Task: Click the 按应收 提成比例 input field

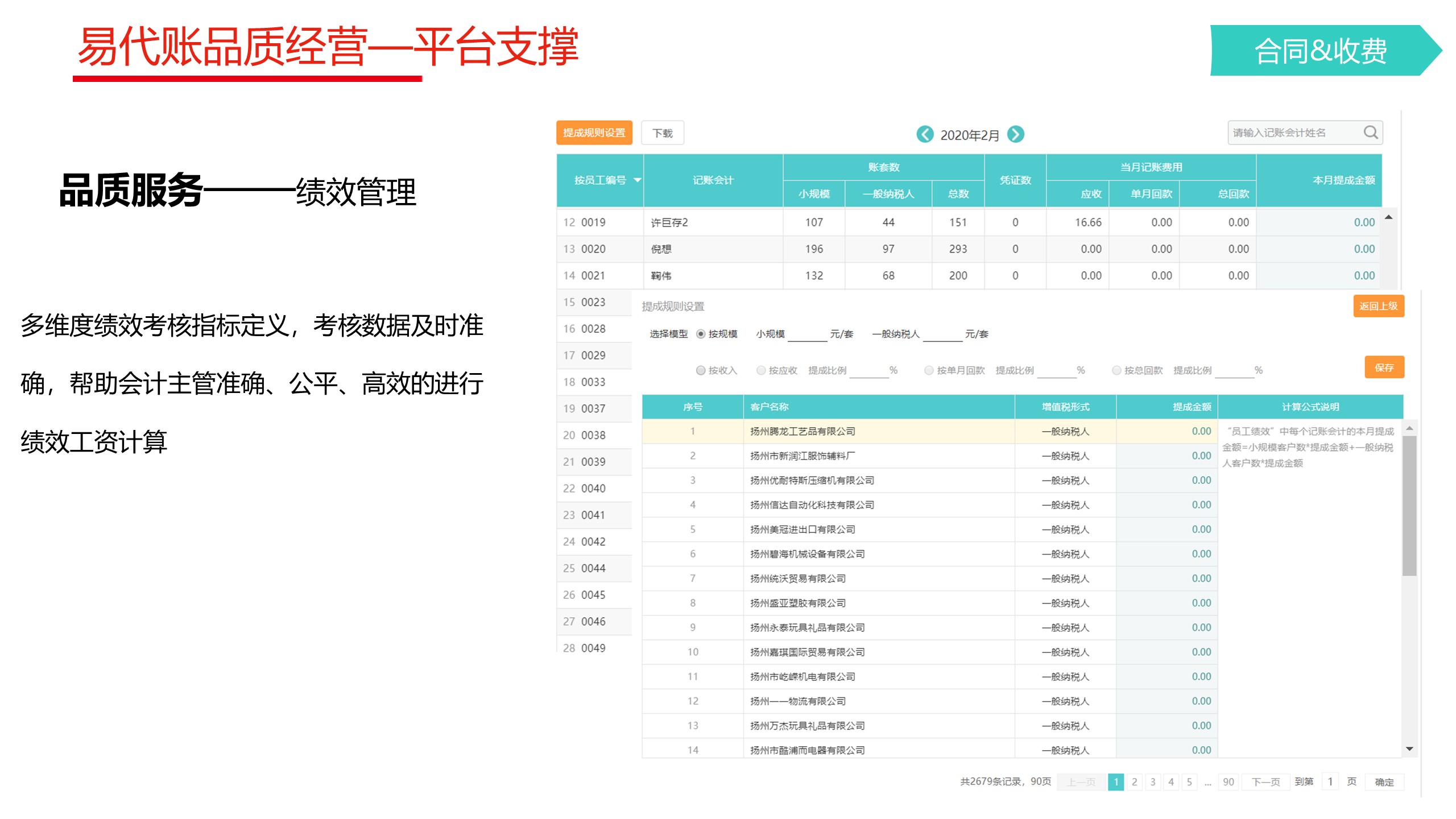Action: click(869, 371)
